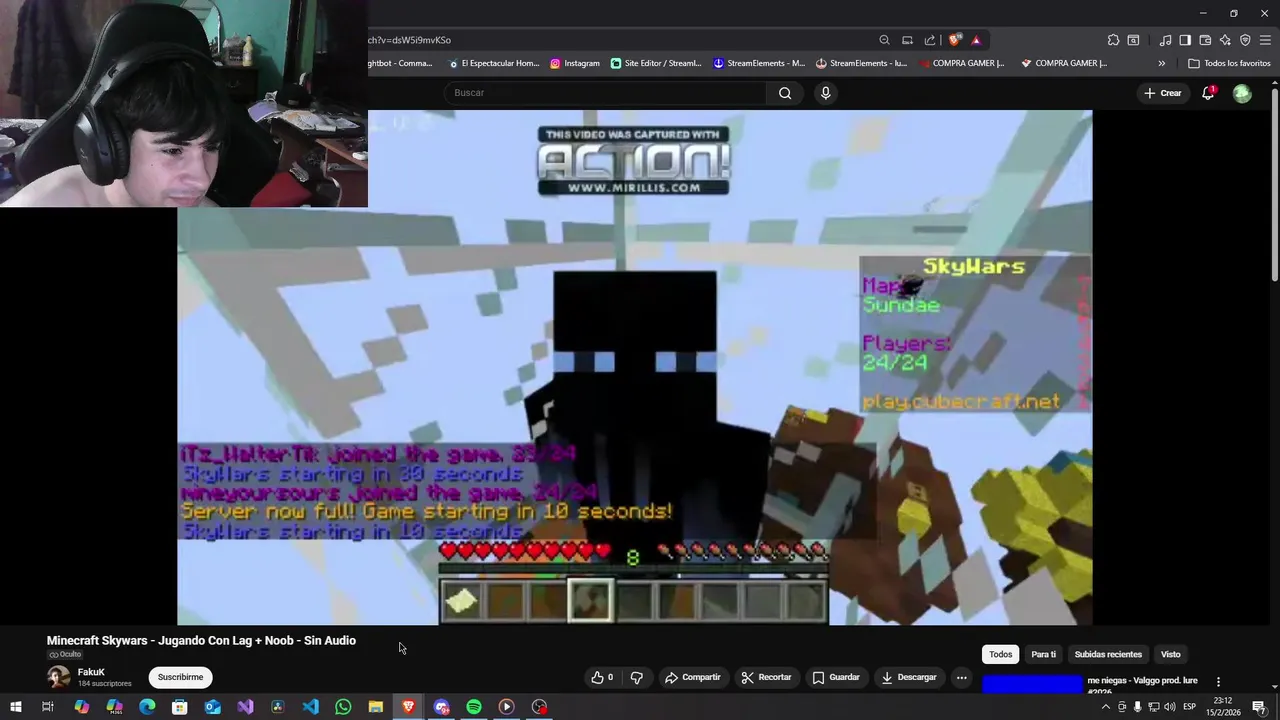Open the browser zoom magnifier icon
1280x720 pixels.
884,40
